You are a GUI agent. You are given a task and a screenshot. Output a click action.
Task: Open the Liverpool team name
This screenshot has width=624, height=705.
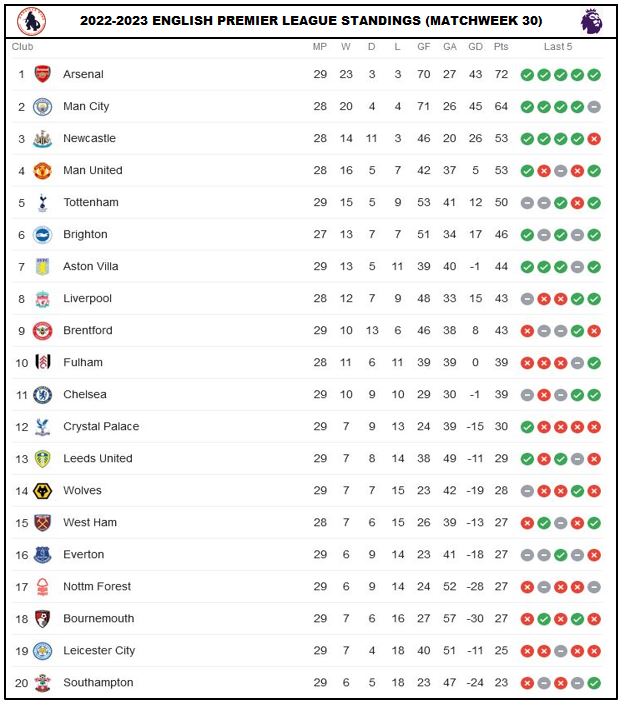tap(87, 299)
